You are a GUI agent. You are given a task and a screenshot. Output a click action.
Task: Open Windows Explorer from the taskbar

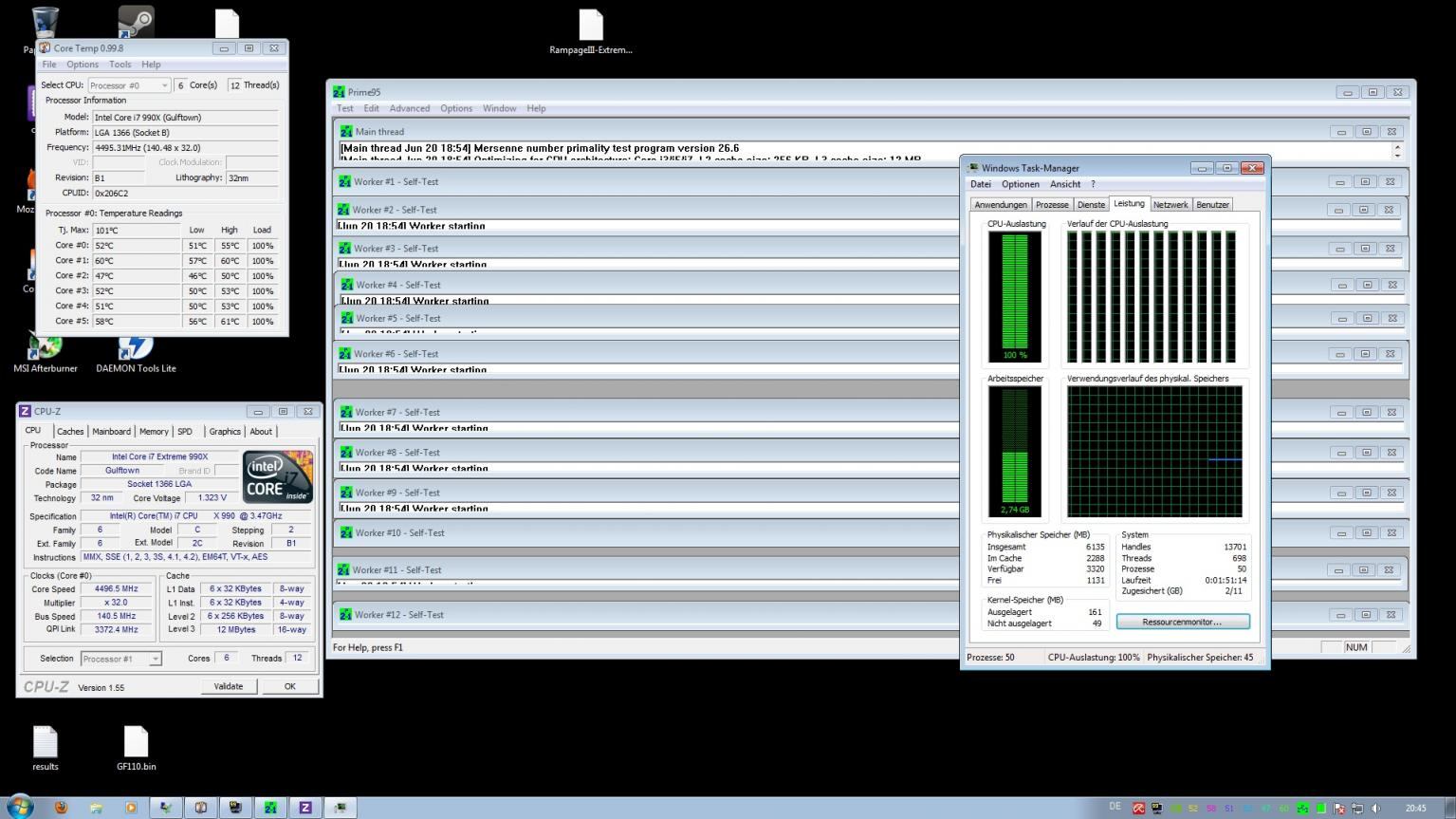pos(96,808)
